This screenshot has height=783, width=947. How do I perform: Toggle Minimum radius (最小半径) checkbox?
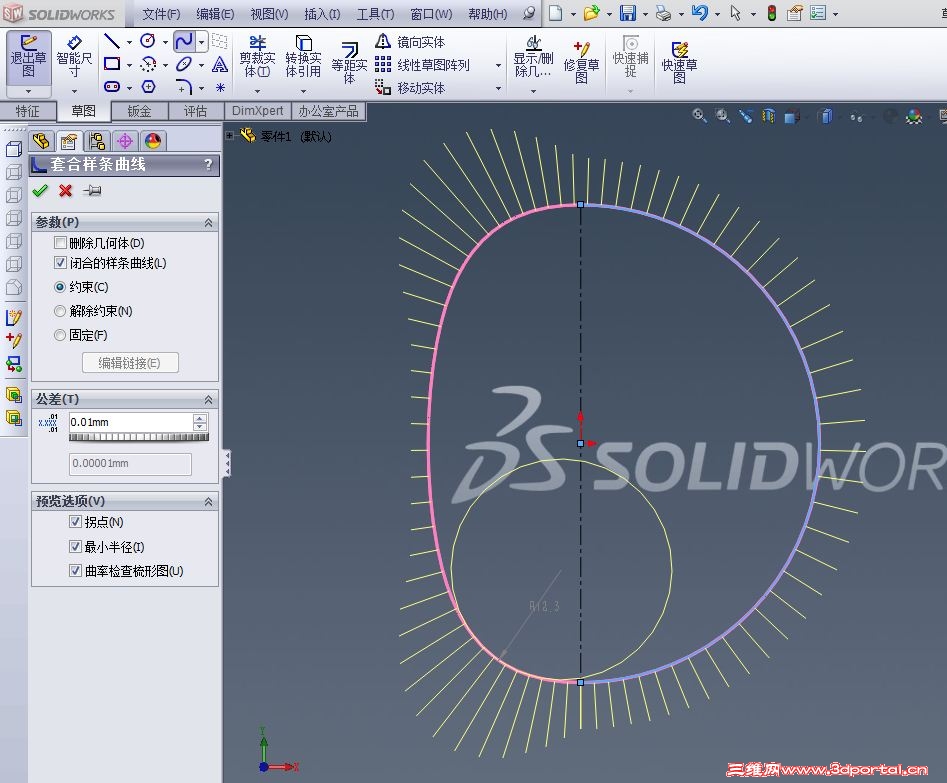tap(75, 547)
